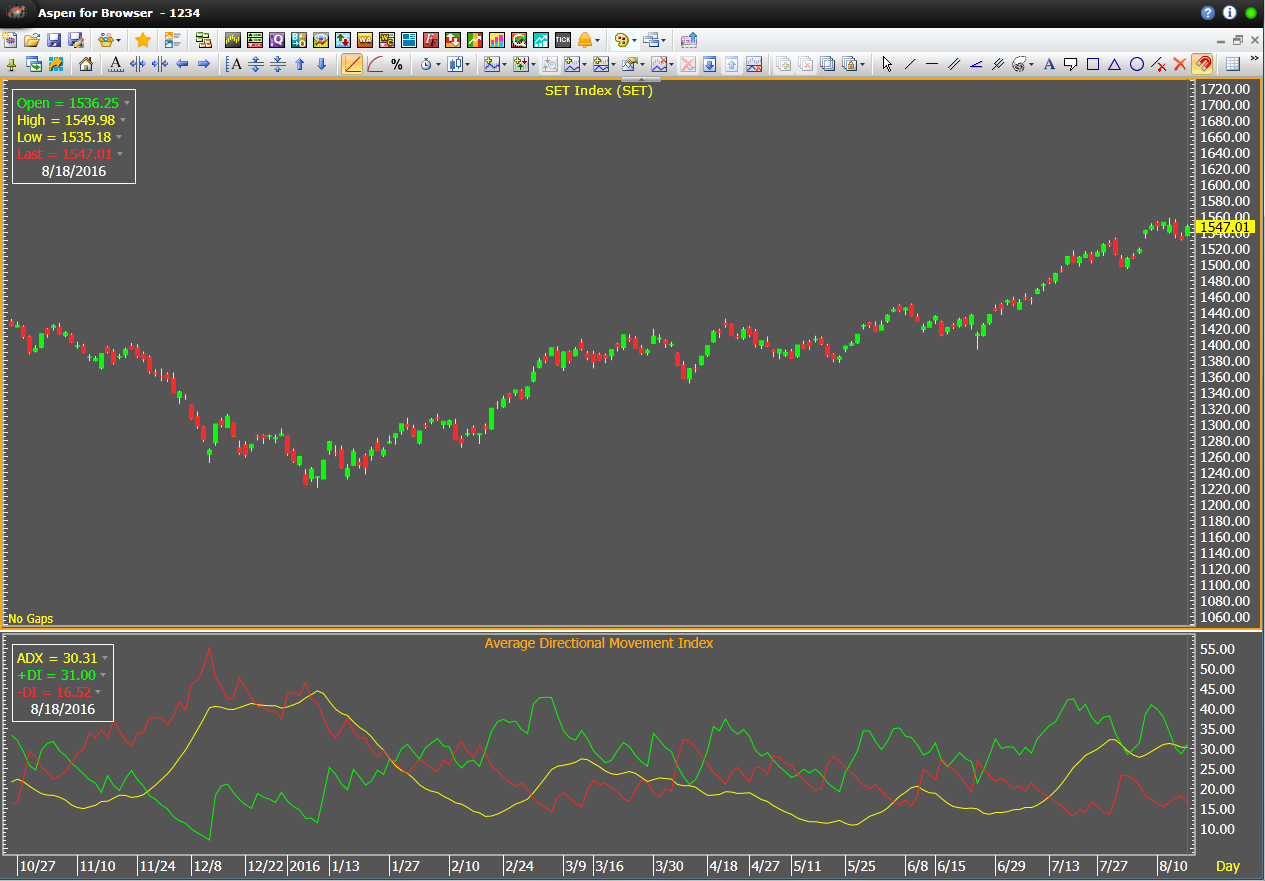Click the Average Directional Movement Index title
Viewport: 1265px width, 881px height.
coord(598,643)
